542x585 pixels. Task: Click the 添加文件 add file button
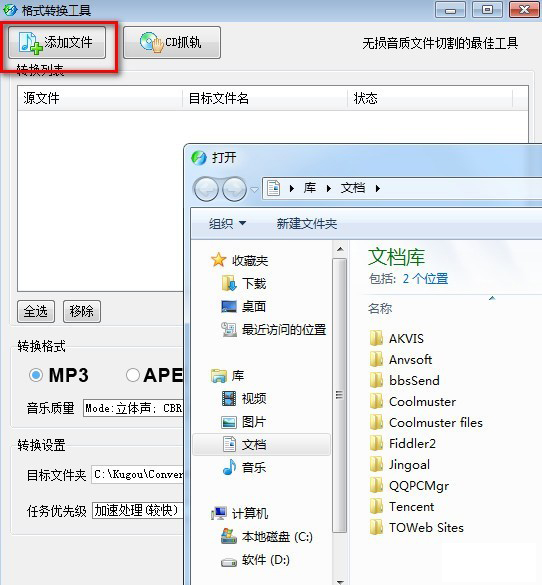pyautogui.click(x=57, y=43)
